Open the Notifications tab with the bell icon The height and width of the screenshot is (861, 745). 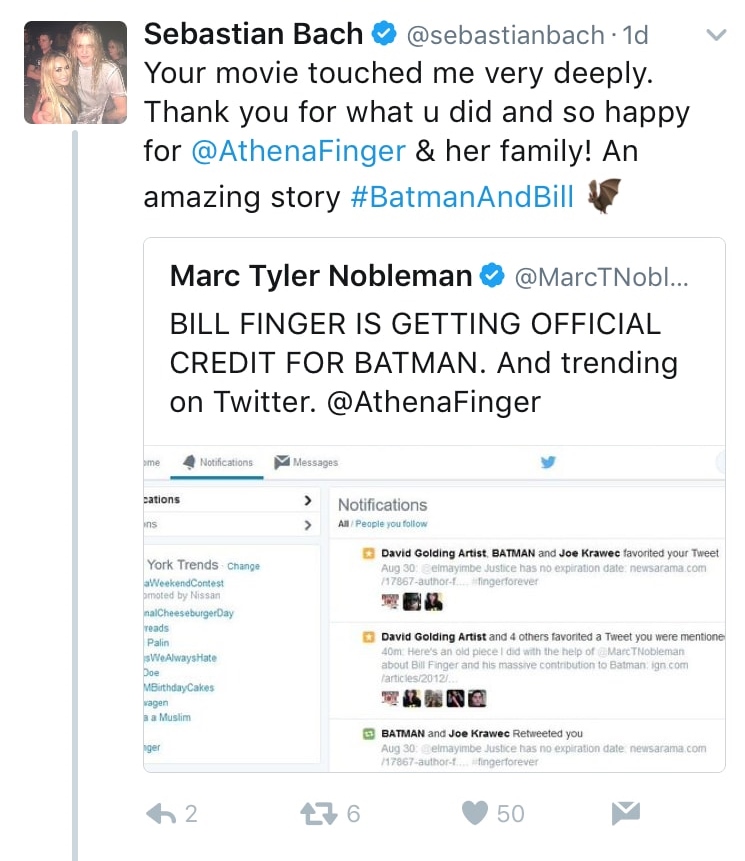tap(217, 462)
